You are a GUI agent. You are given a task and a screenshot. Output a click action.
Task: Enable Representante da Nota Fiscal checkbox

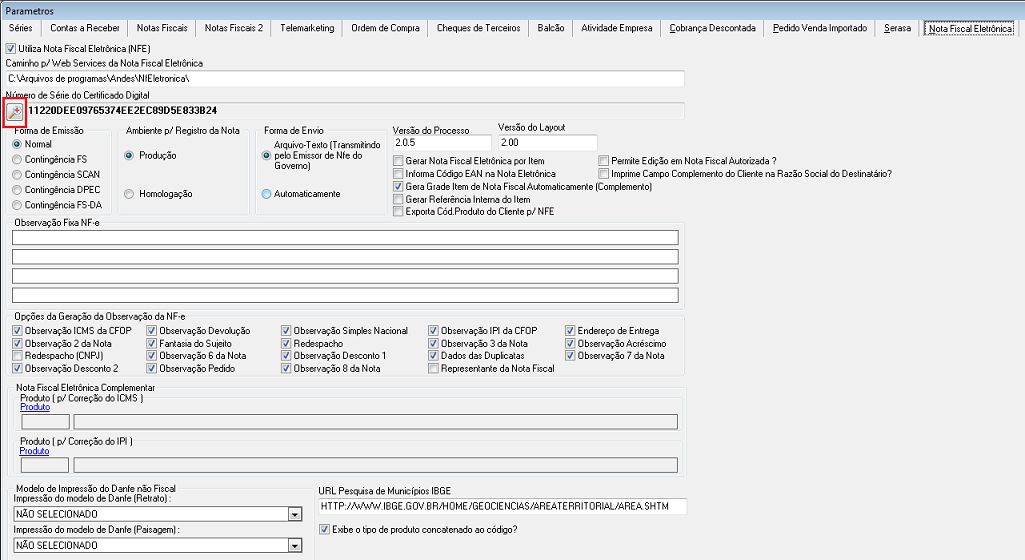pos(433,369)
